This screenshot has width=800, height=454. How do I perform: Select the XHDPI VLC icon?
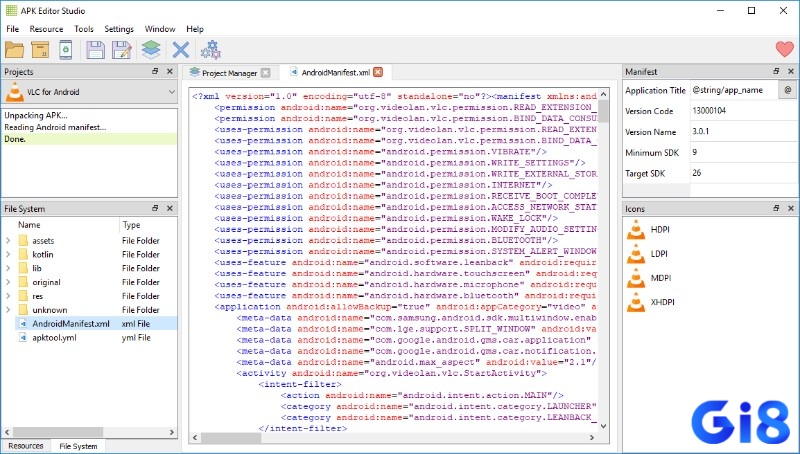point(636,302)
